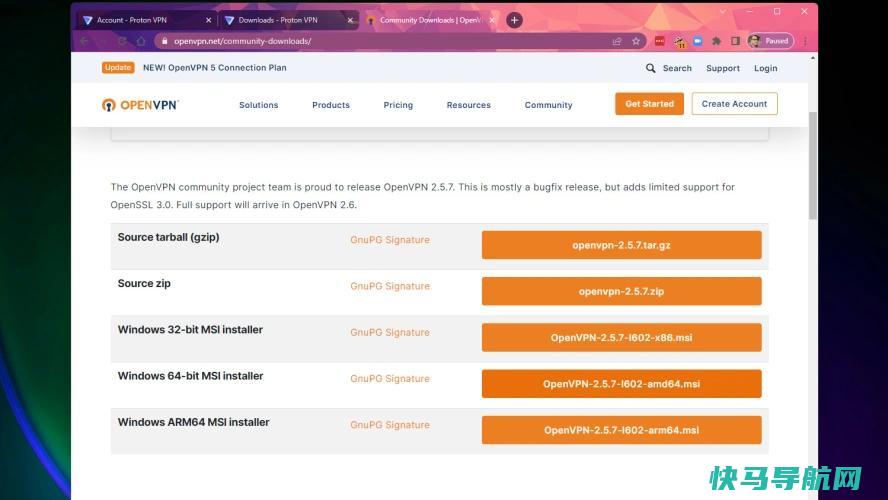Click the browser forward arrow
This screenshot has height=500, width=888.
click(104, 41)
